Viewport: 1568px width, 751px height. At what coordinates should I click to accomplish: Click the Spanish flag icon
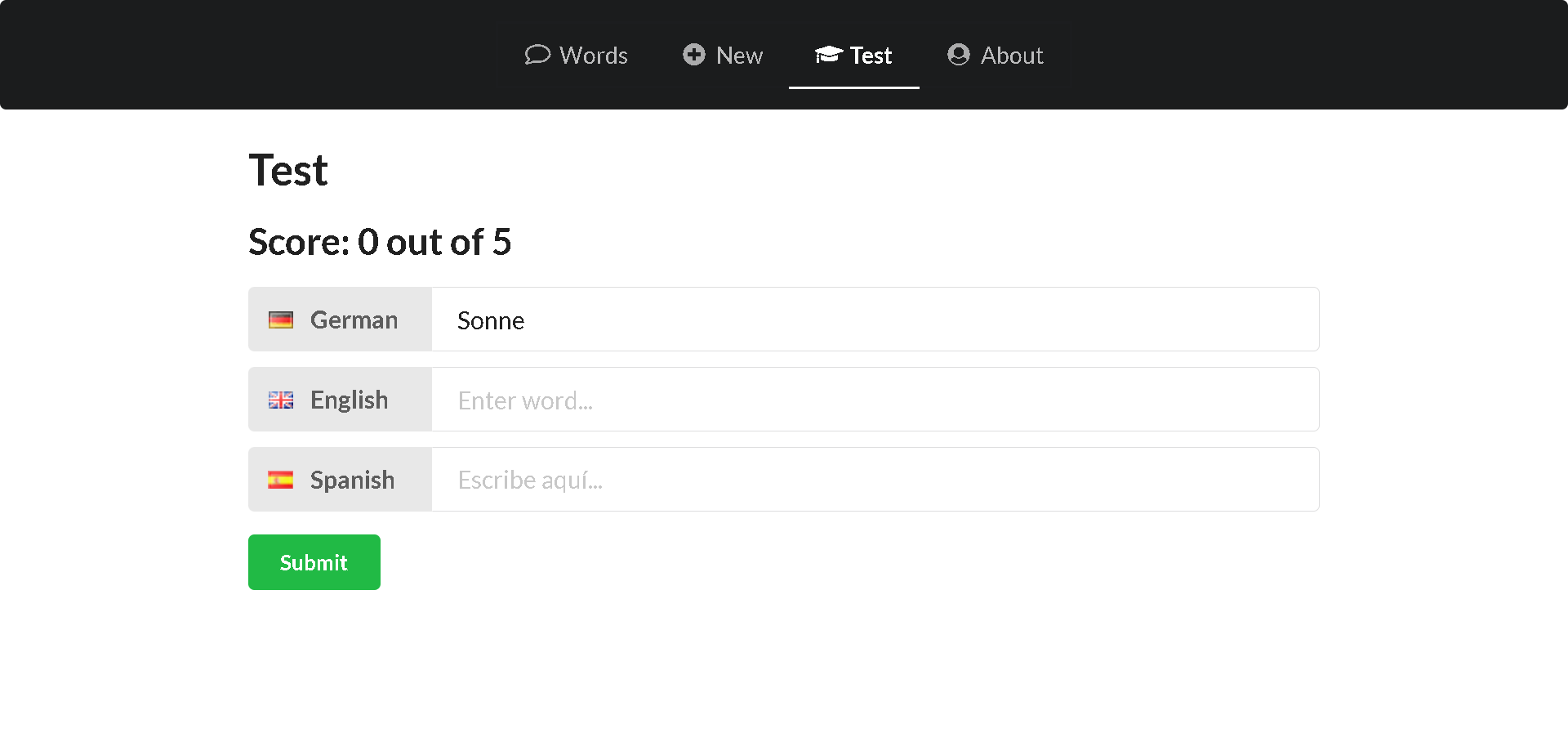click(281, 480)
